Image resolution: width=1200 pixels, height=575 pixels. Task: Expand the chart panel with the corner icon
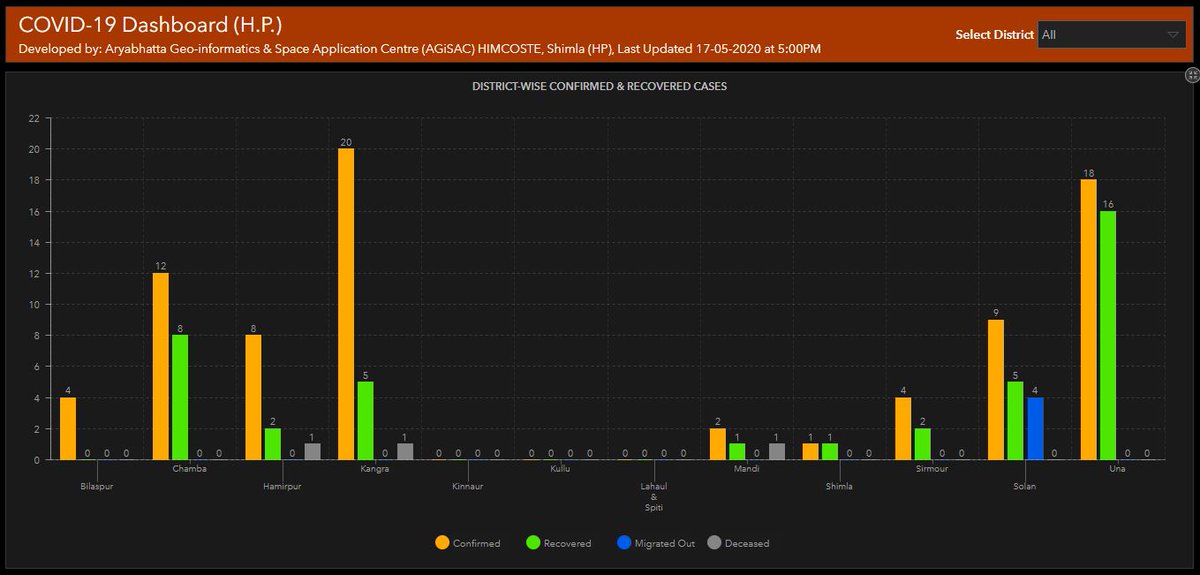(x=1192, y=75)
